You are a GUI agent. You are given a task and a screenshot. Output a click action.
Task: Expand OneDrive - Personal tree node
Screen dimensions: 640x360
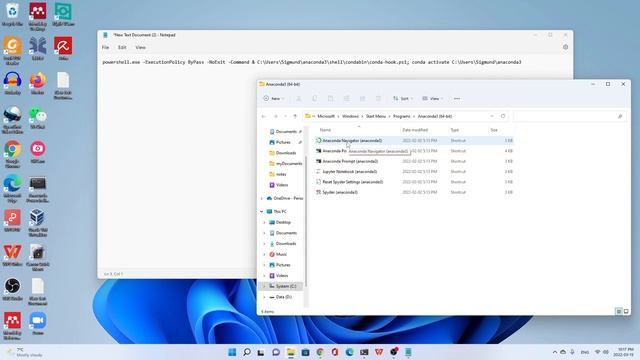click(262, 198)
